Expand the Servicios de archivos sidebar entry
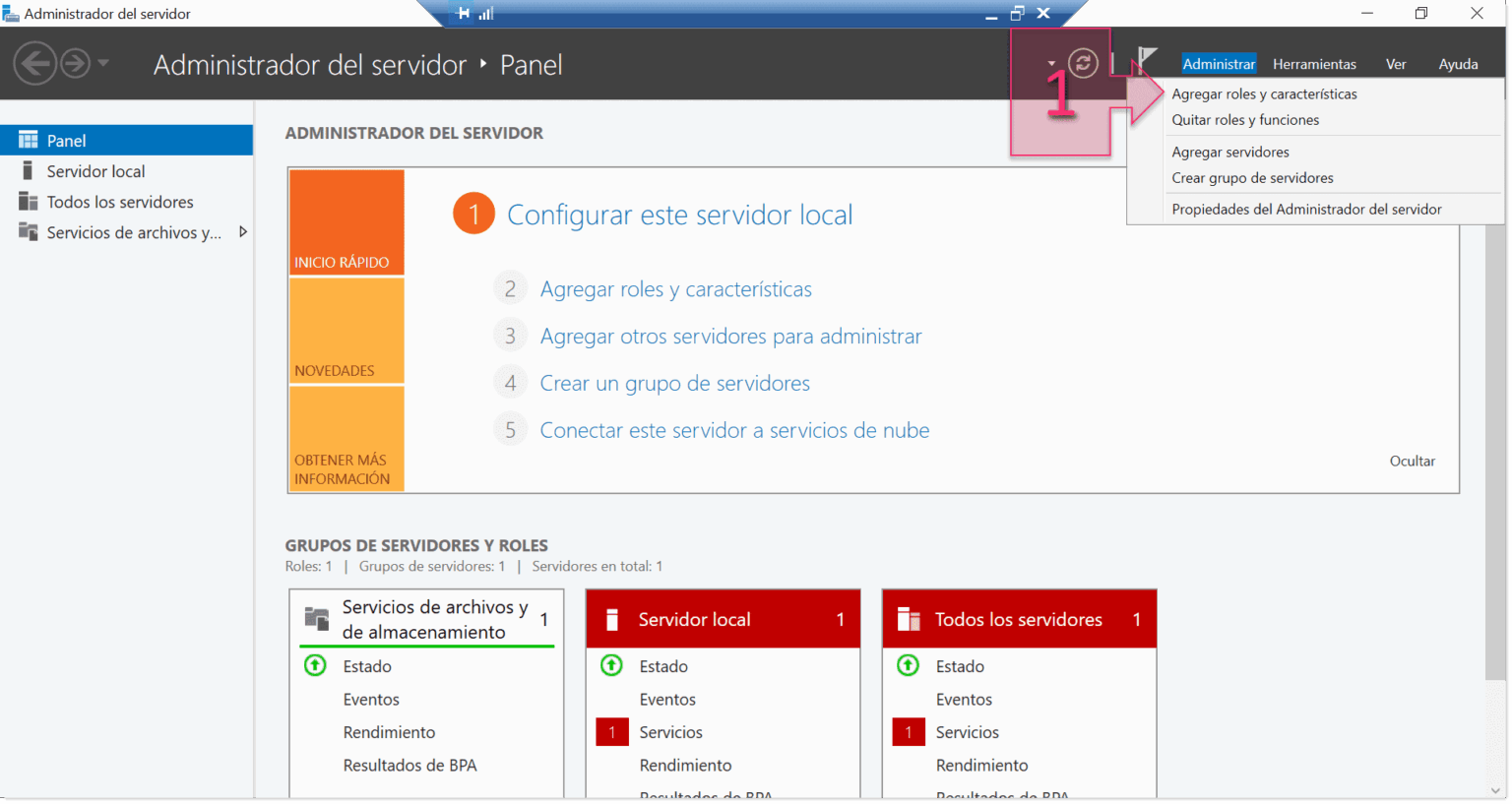Viewport: 1512px width, 804px height. pyautogui.click(x=242, y=233)
